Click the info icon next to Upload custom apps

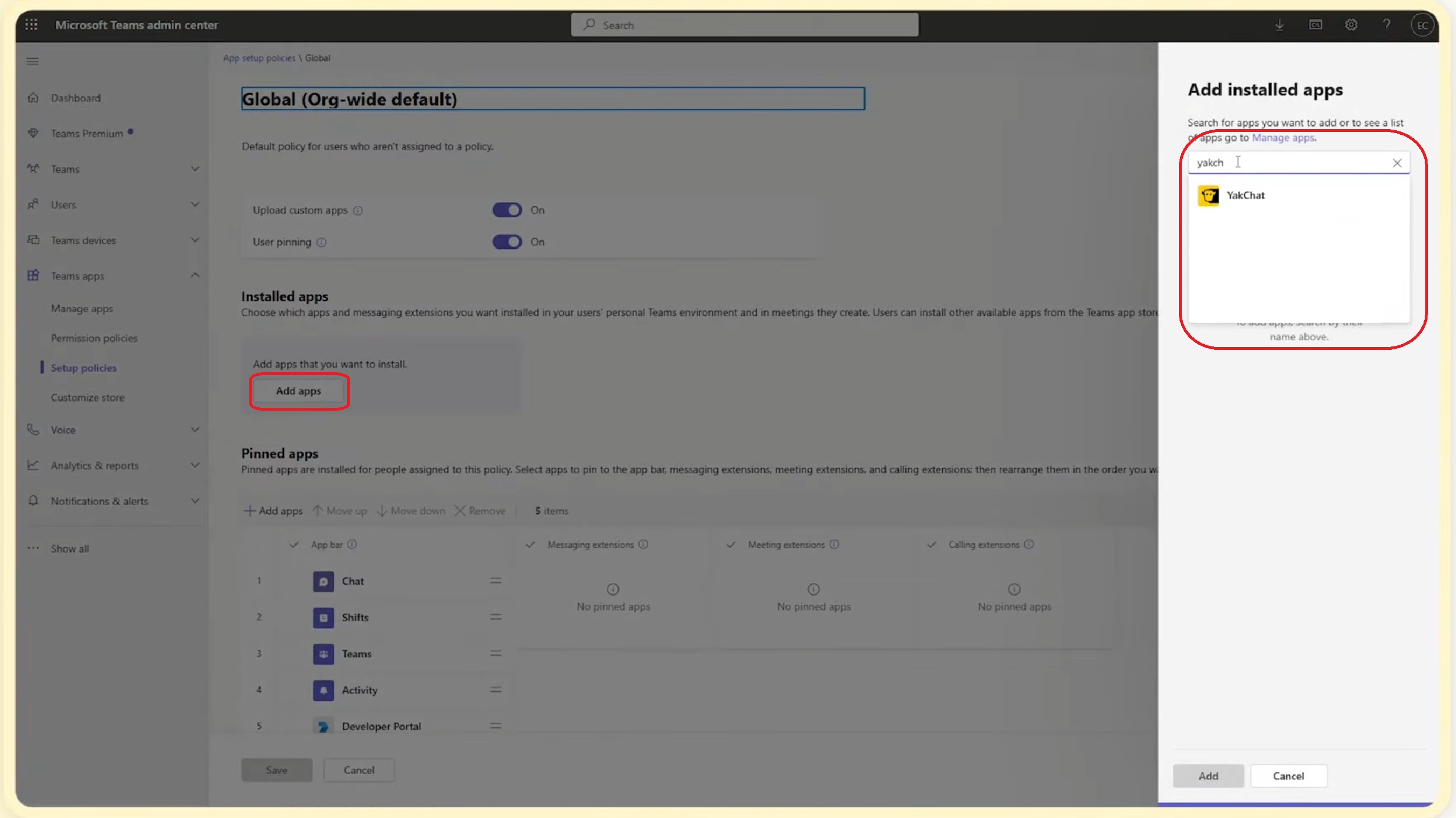pyautogui.click(x=358, y=210)
